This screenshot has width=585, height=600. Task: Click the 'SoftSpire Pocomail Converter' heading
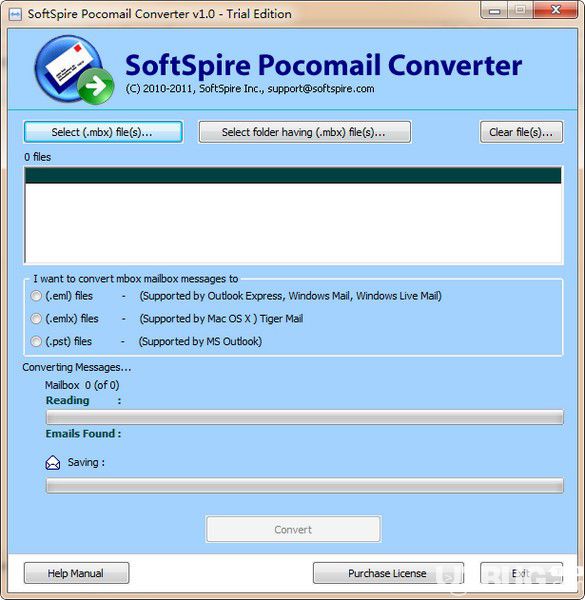point(324,65)
